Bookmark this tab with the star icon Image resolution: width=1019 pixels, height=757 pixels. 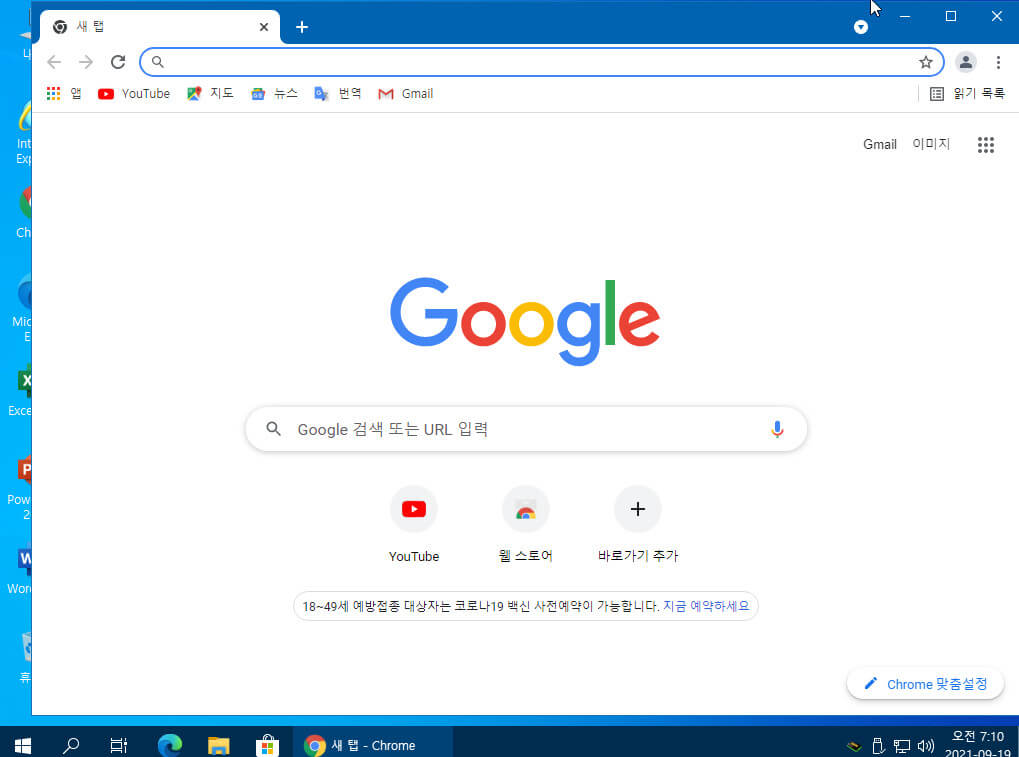tap(925, 62)
